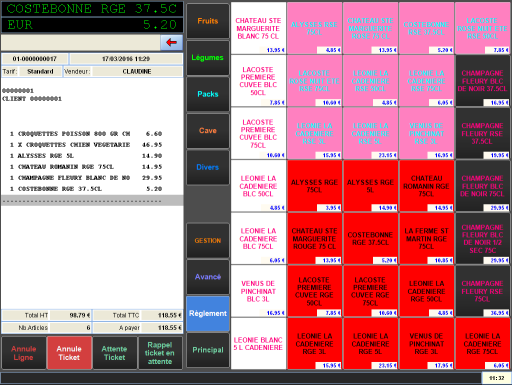Go to the Principal screen
The height and width of the screenshot is (385, 512).
point(208,350)
